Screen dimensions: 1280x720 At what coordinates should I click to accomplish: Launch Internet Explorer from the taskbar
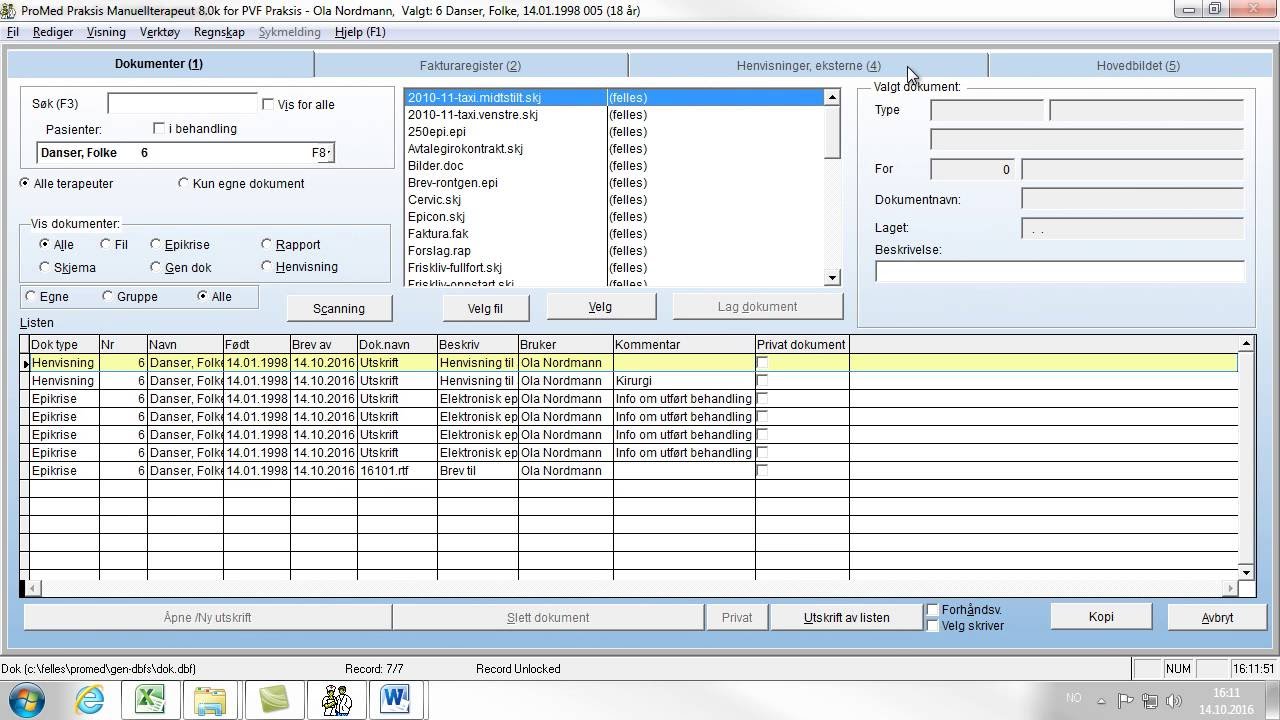90,699
